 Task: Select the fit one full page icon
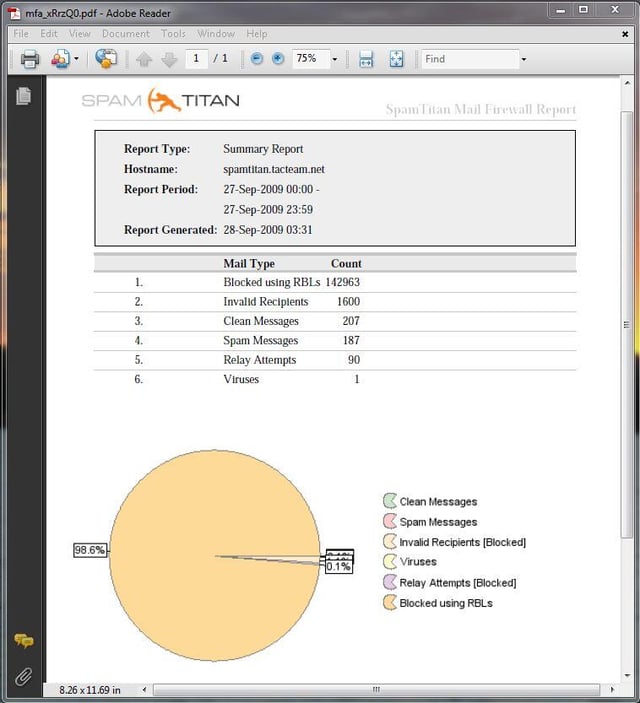point(396,59)
